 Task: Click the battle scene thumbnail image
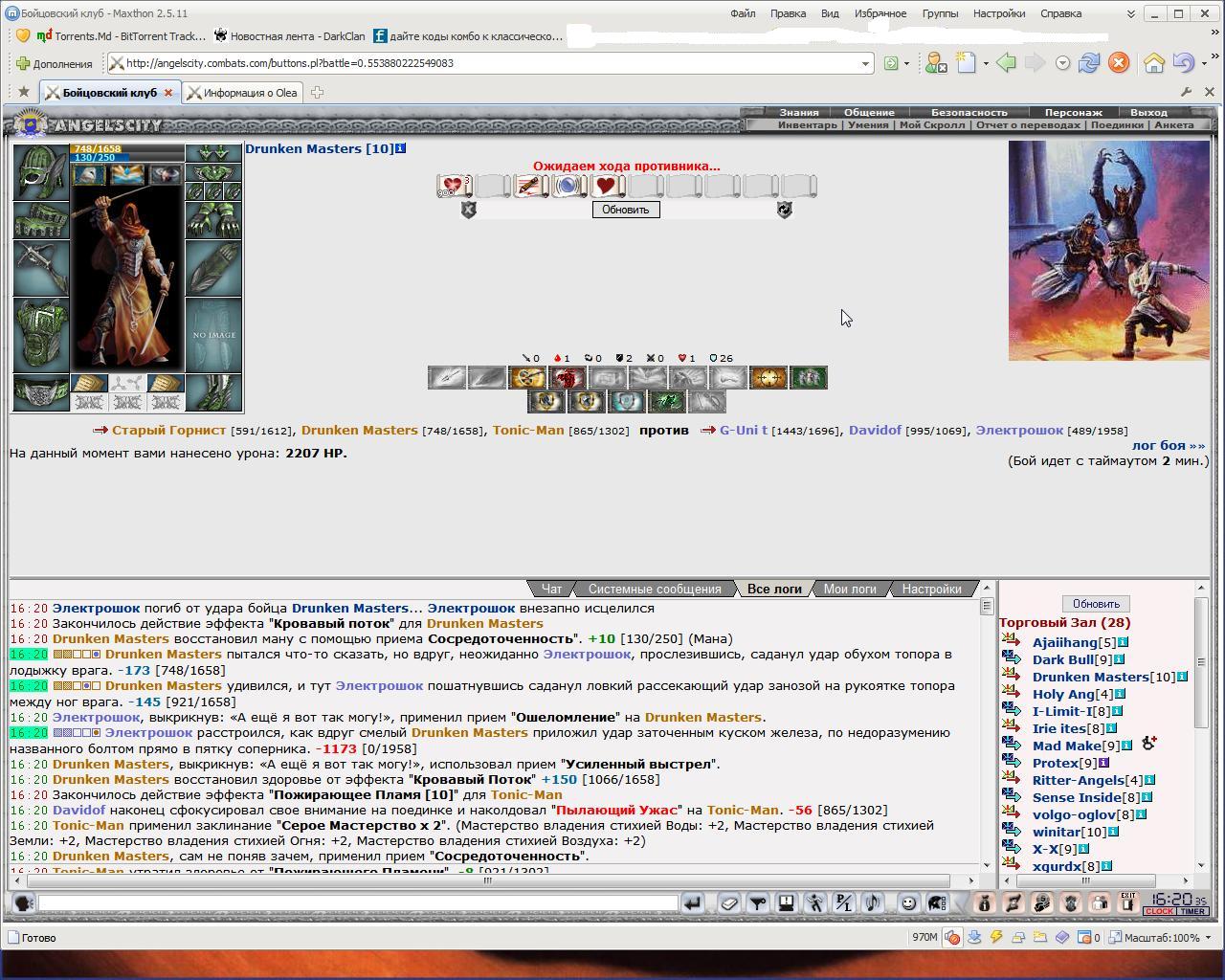click(x=1108, y=251)
